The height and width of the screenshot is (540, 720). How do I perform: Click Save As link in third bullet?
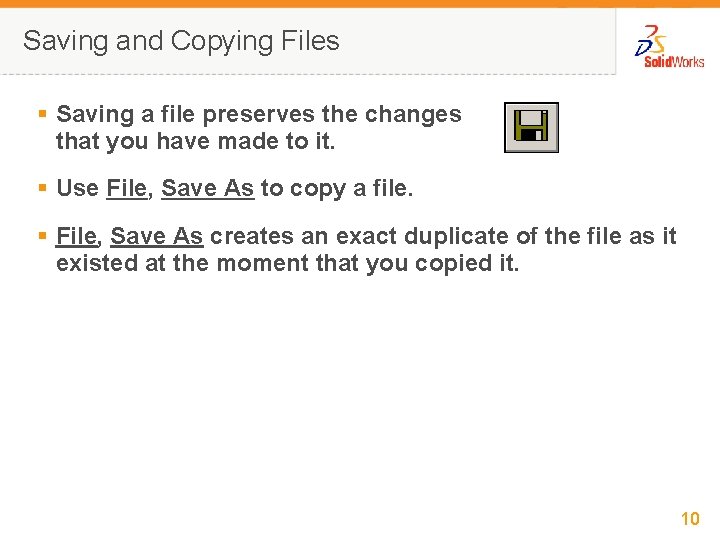click(157, 236)
